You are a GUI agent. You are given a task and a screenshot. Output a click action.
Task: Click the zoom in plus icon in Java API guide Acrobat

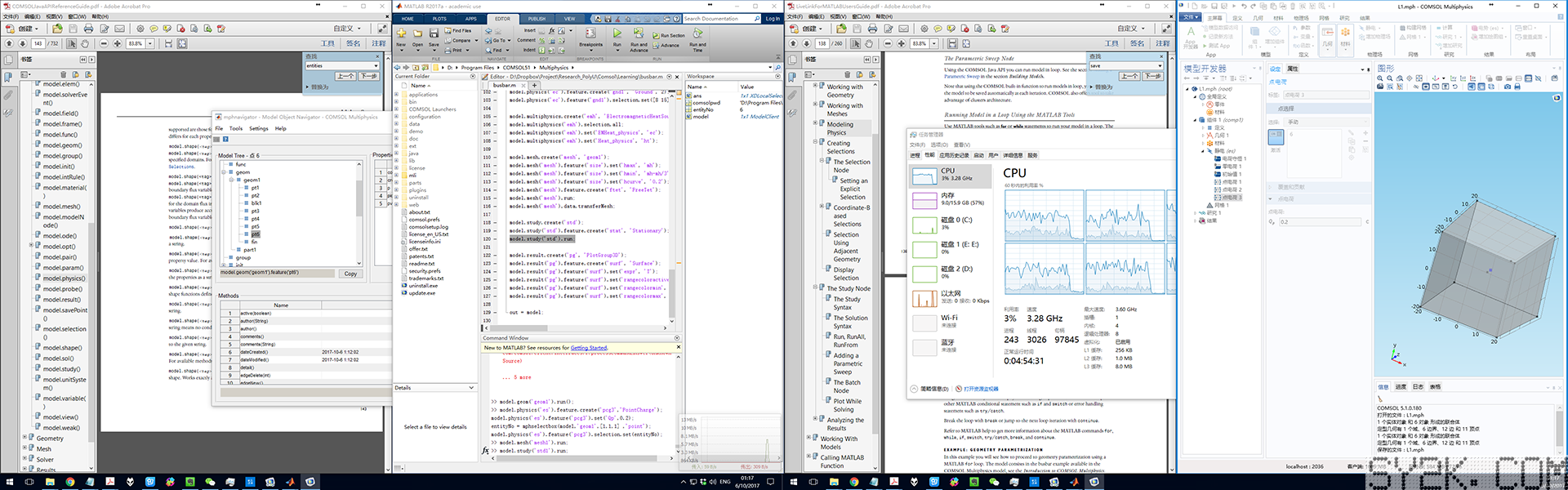[118, 43]
